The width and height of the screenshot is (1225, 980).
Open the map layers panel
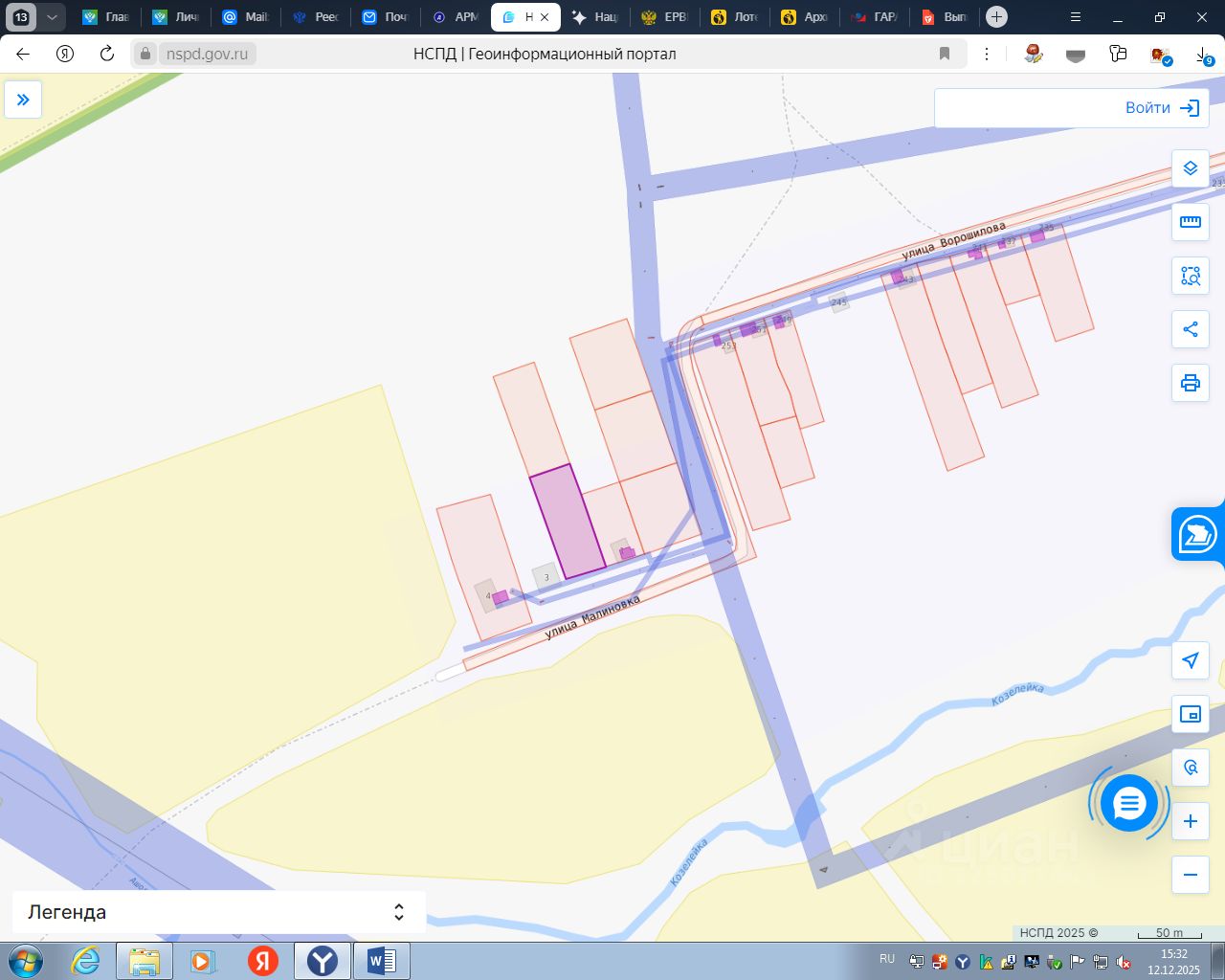click(x=1191, y=168)
